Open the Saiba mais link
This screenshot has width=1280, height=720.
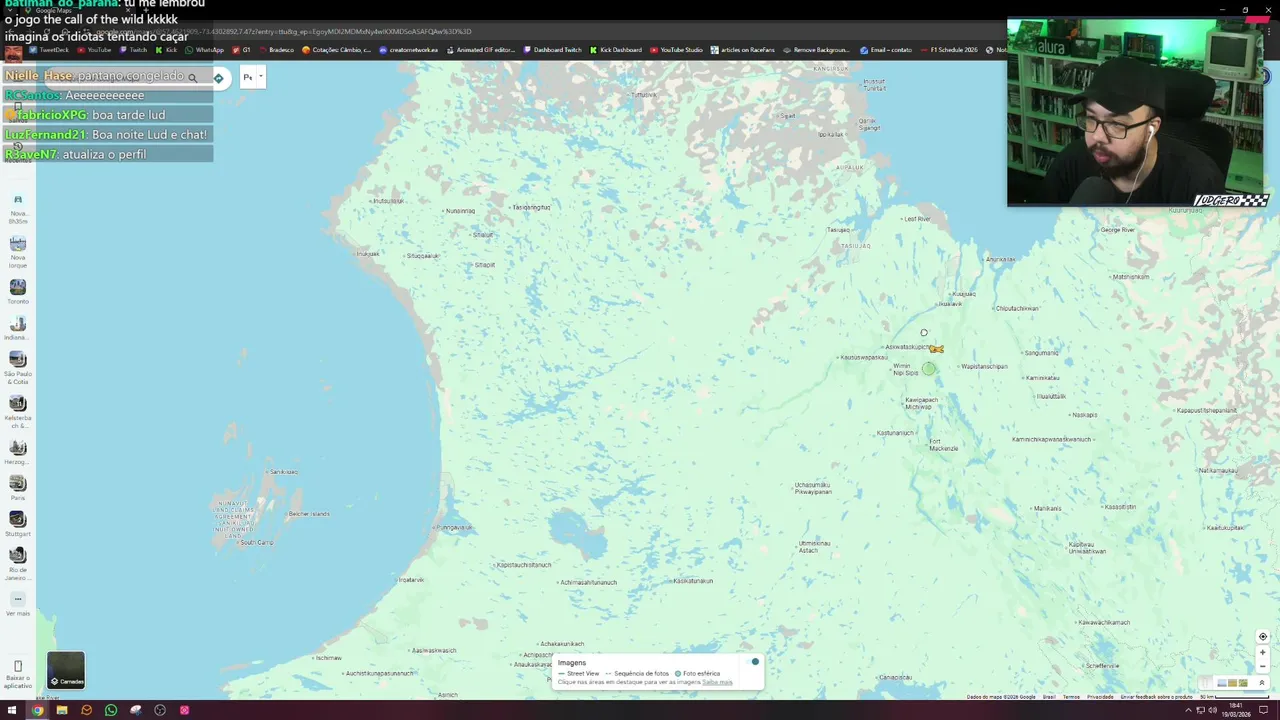(717, 682)
